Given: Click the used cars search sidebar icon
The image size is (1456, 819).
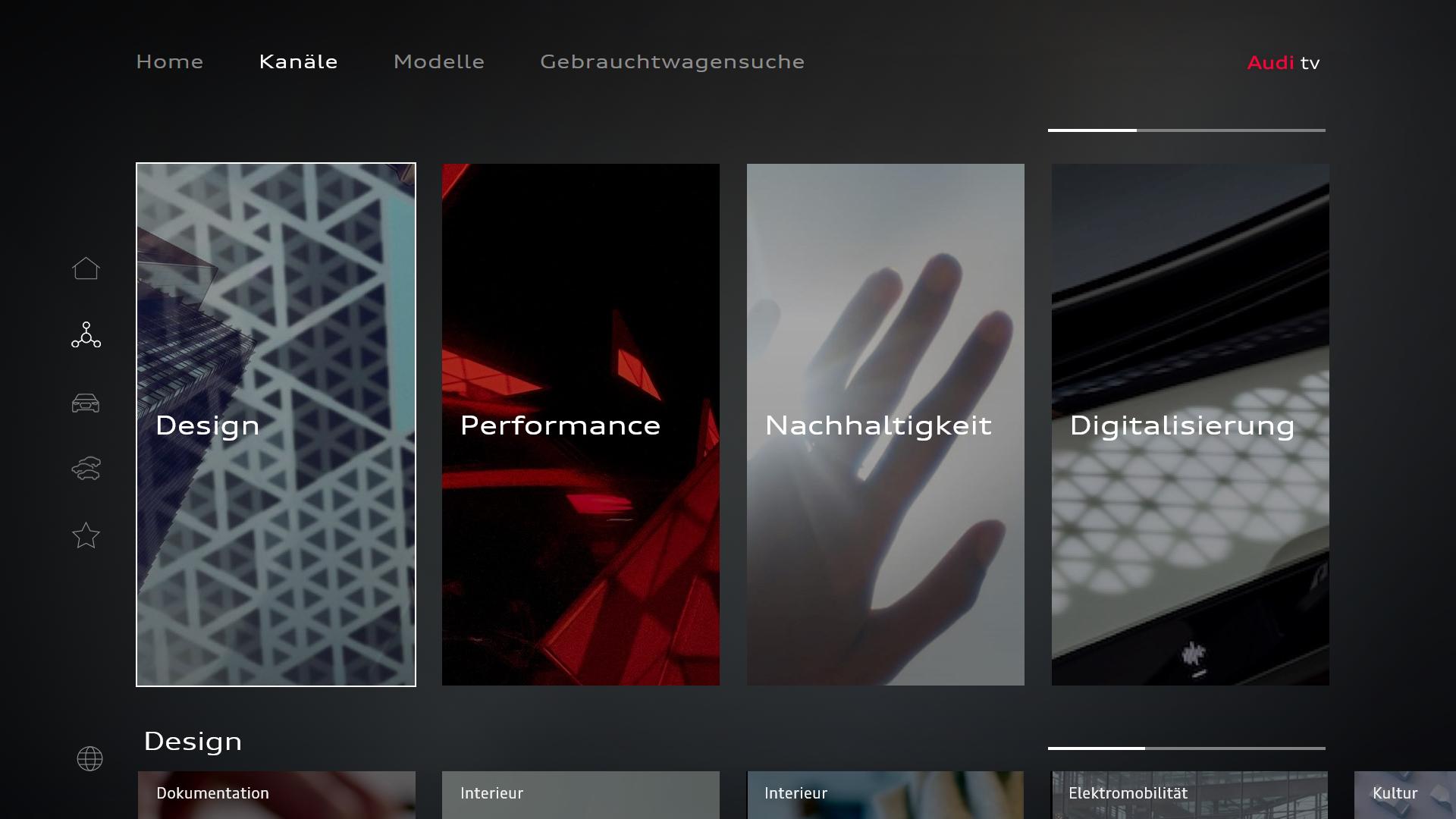Looking at the screenshot, I should (x=86, y=469).
